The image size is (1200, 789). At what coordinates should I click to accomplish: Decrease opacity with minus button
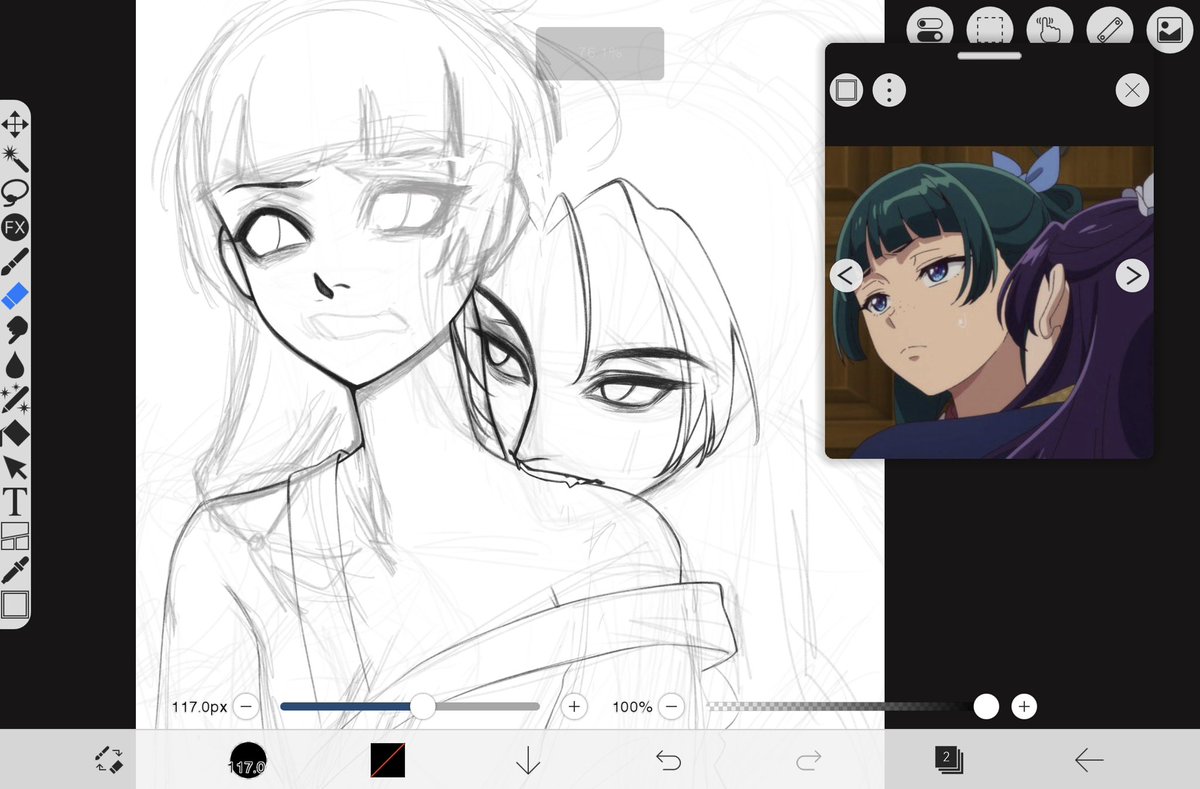672,707
